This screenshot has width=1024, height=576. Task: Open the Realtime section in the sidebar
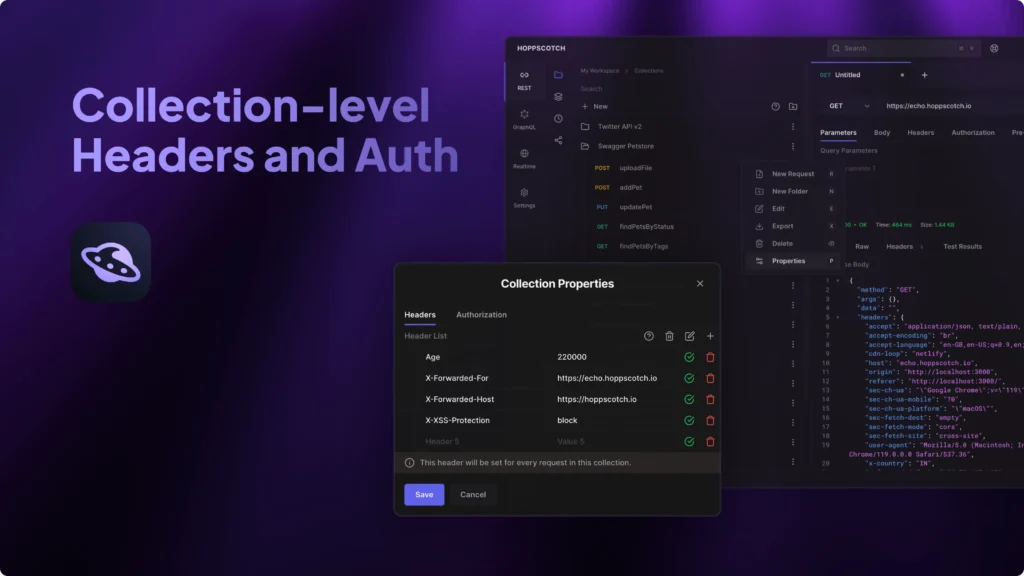524,159
